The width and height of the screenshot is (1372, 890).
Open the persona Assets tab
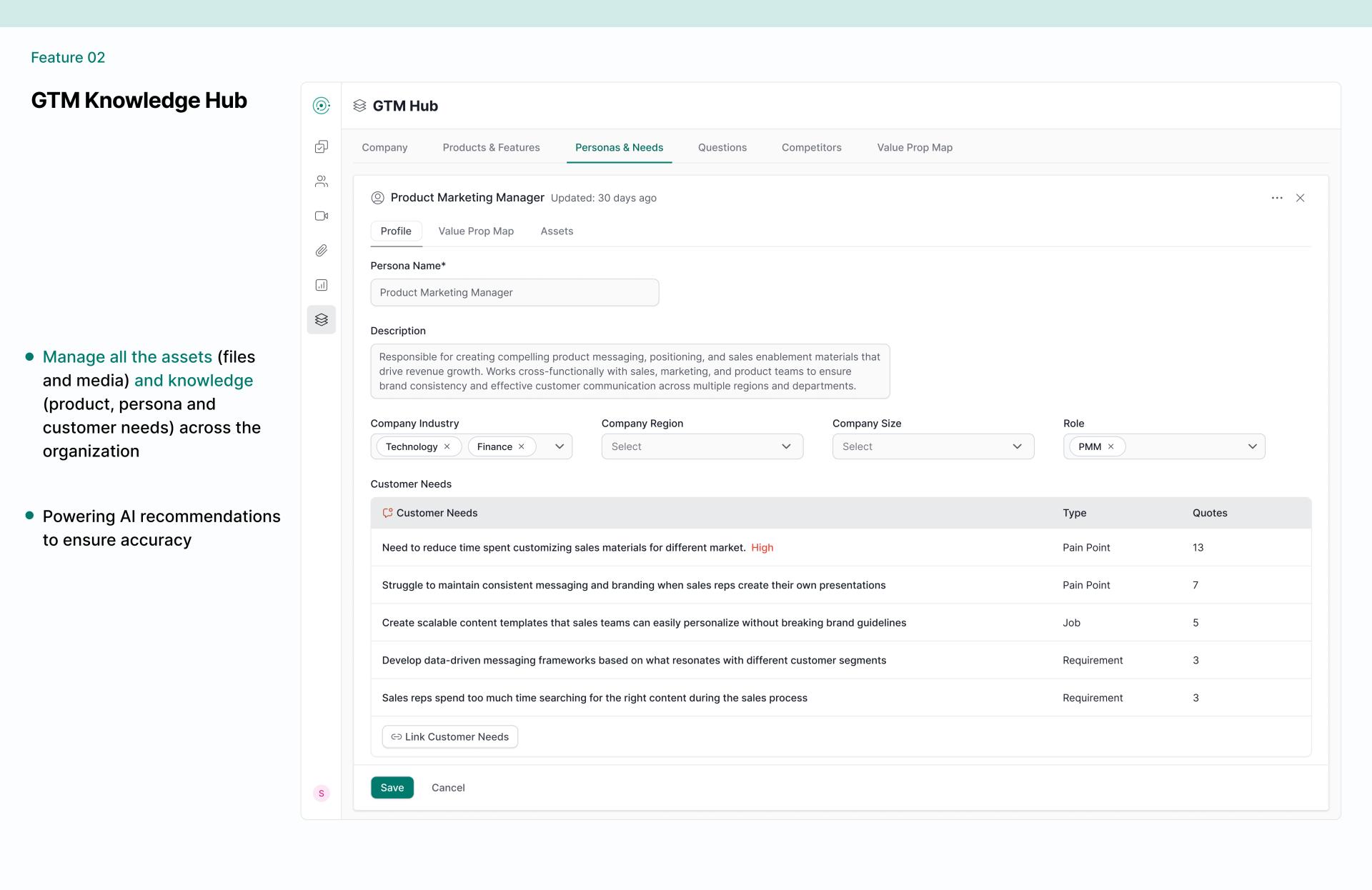click(557, 231)
